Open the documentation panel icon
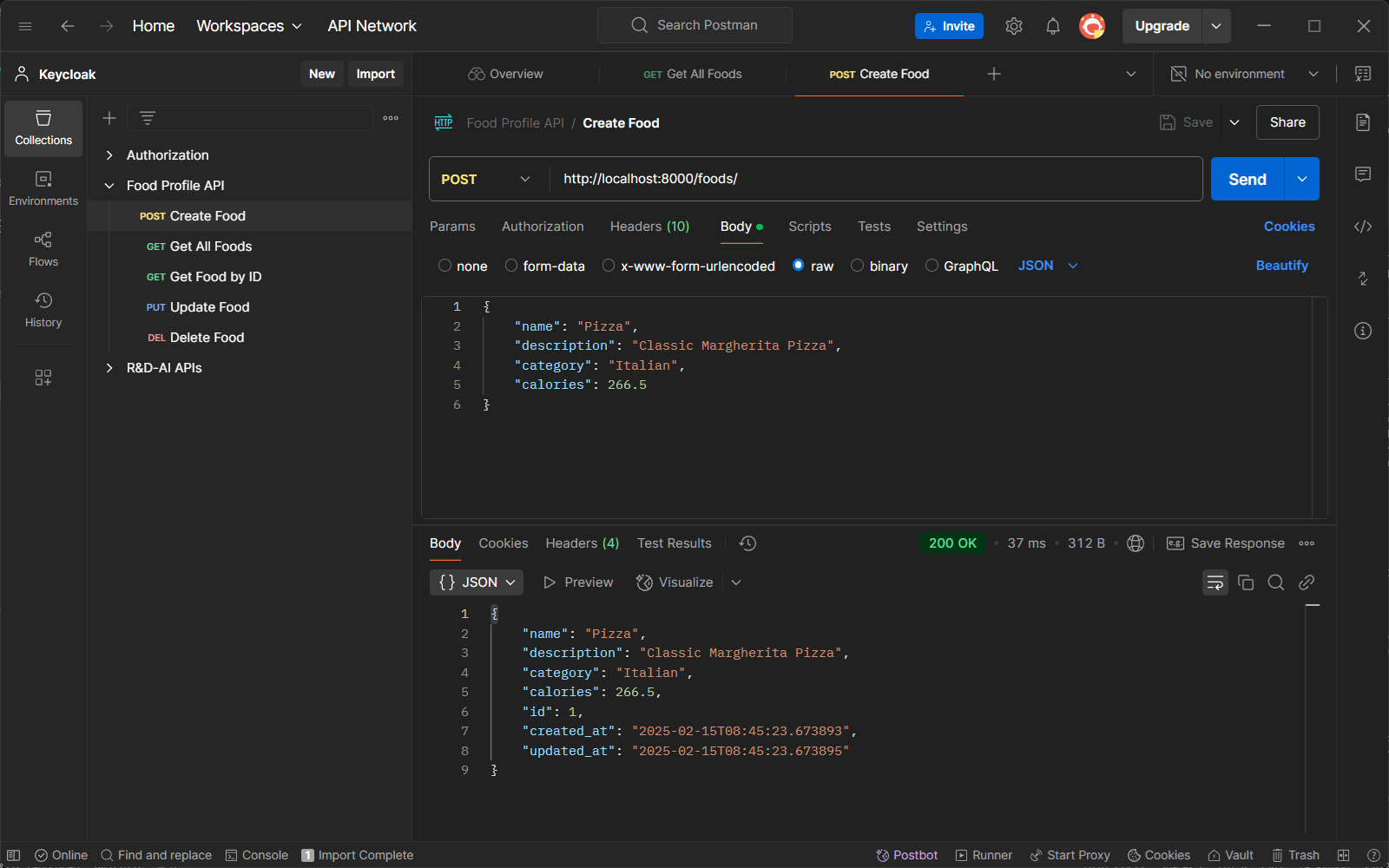 point(1363,122)
